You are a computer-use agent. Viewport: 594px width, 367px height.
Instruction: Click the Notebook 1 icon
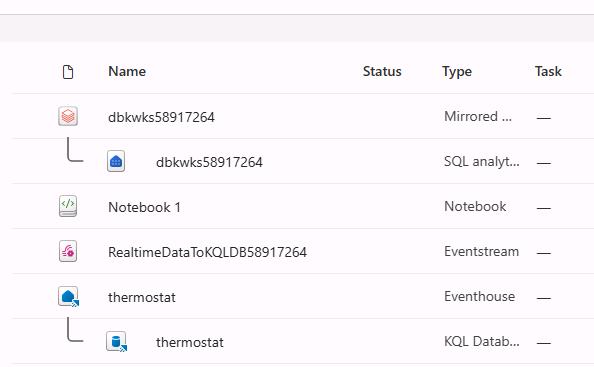(68, 206)
